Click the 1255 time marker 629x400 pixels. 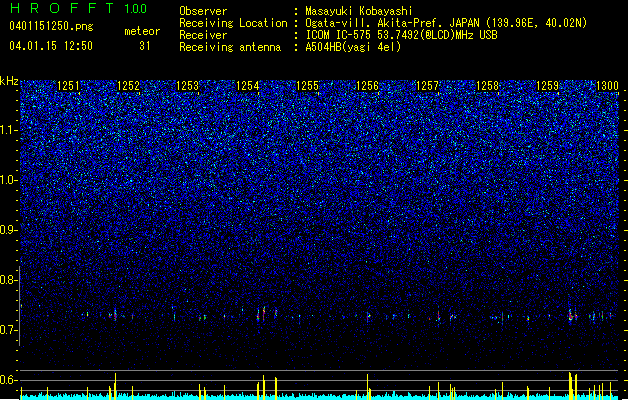307,86
